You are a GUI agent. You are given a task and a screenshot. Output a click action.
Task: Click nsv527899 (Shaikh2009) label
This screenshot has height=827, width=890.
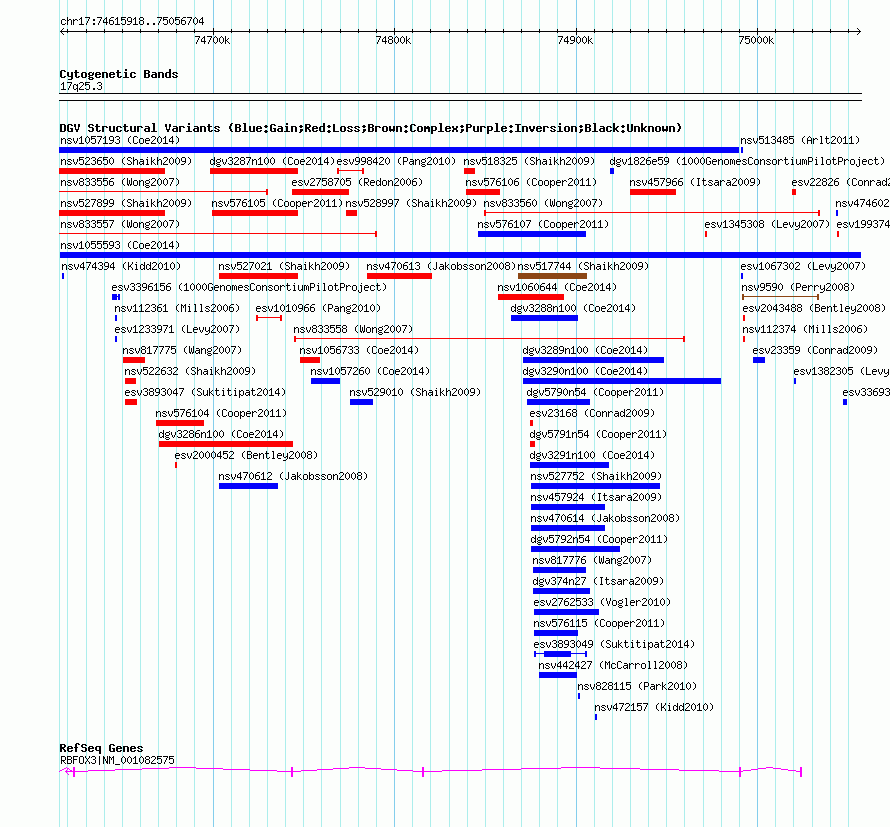tap(126, 203)
